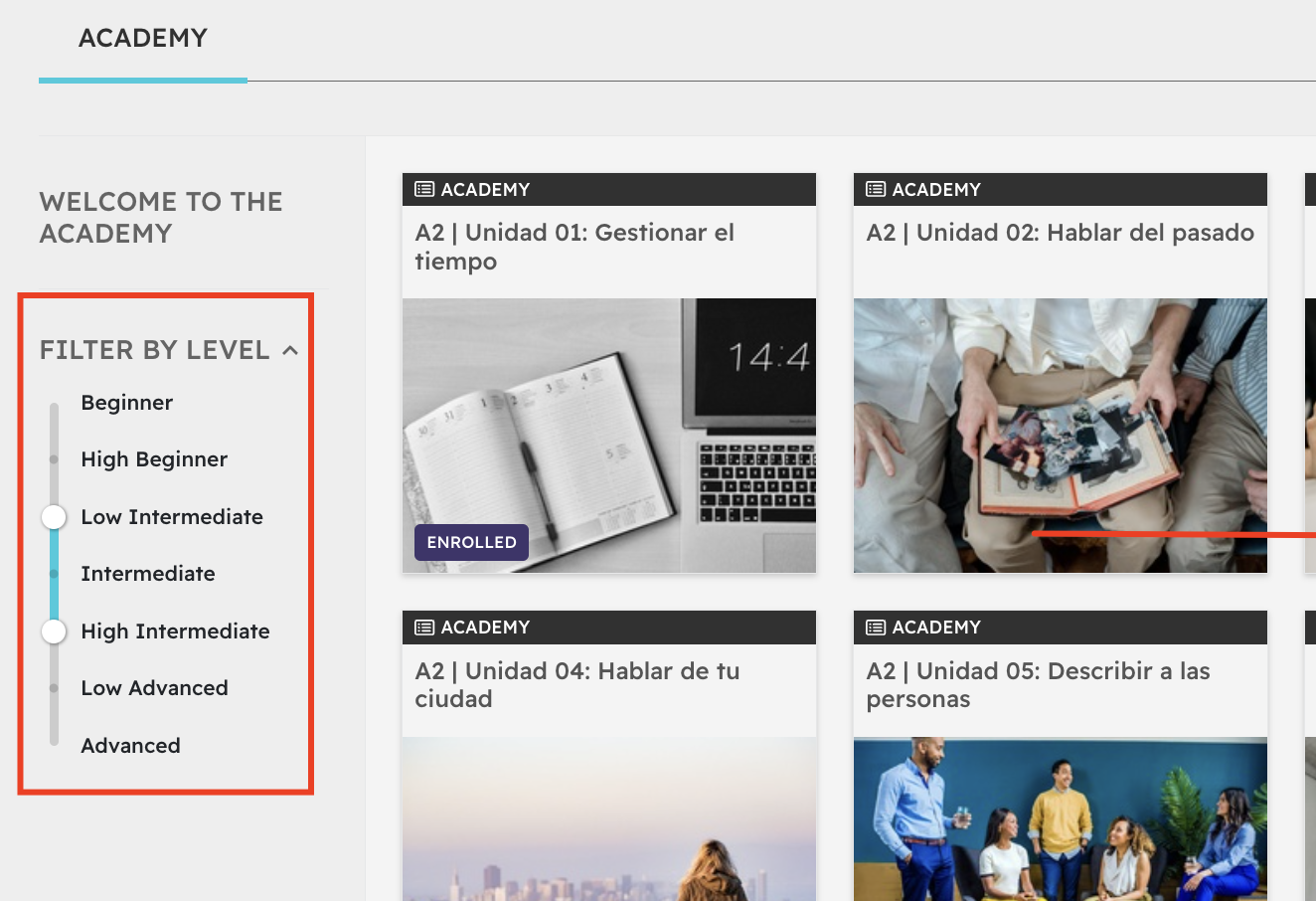Click the group of people thumbnail of Unidad 05
Viewport: 1316px width, 901px height.
tap(1061, 818)
